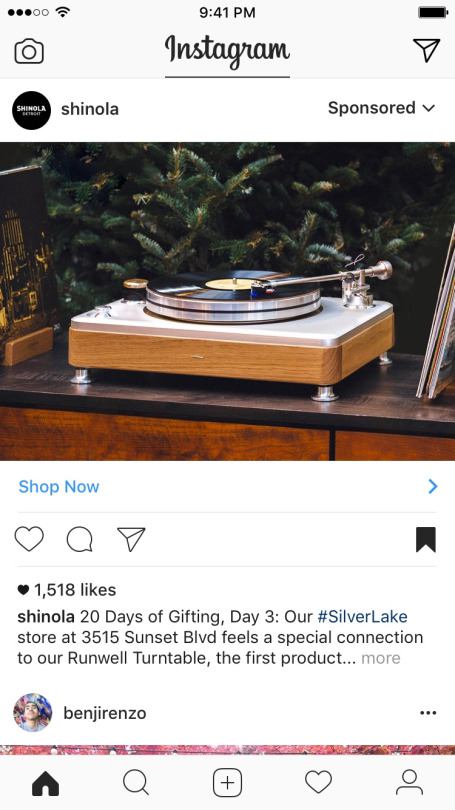455x810 pixels.
Task: Toggle the bookmark save icon
Action: [426, 539]
